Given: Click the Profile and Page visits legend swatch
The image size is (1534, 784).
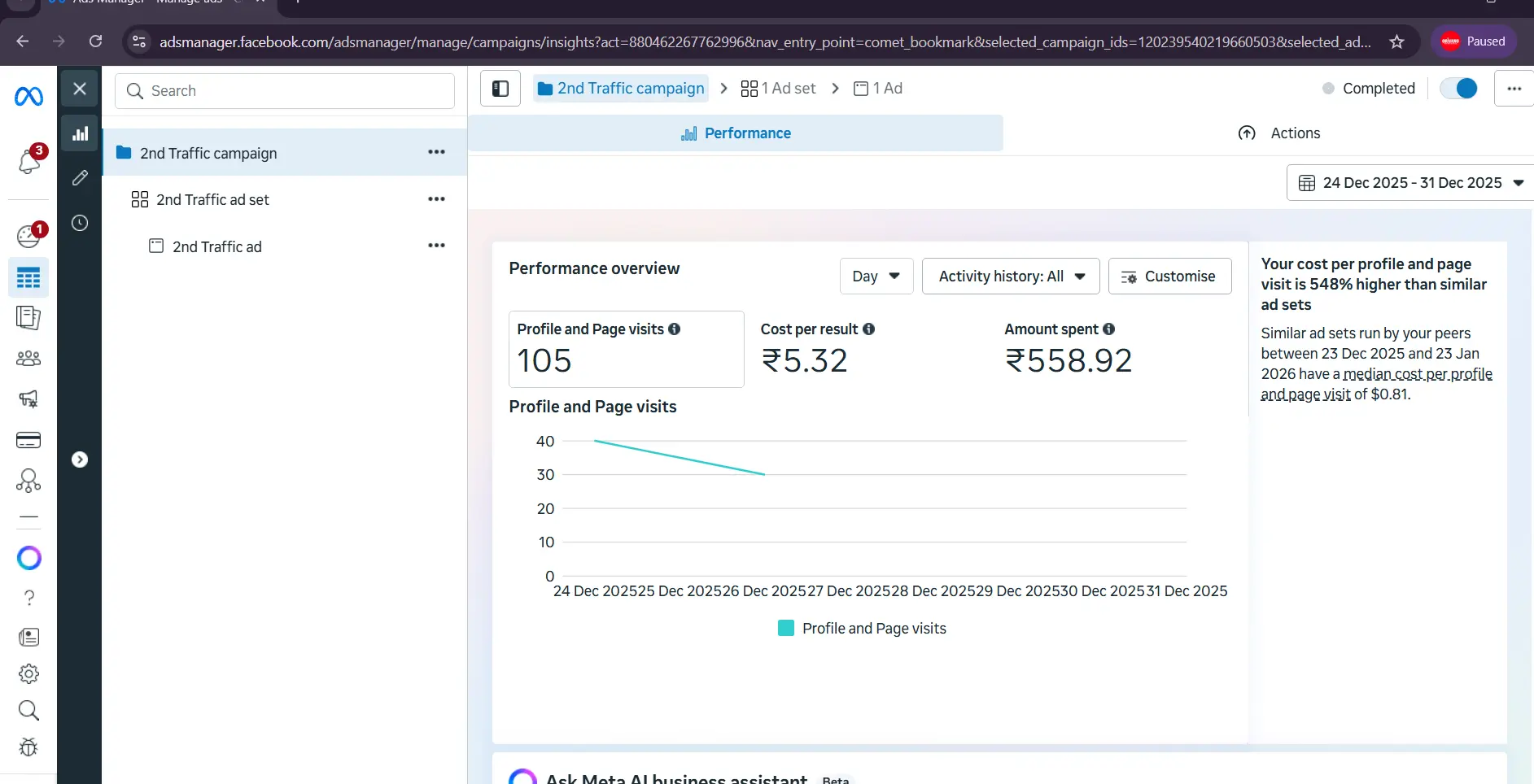Looking at the screenshot, I should pos(785,628).
